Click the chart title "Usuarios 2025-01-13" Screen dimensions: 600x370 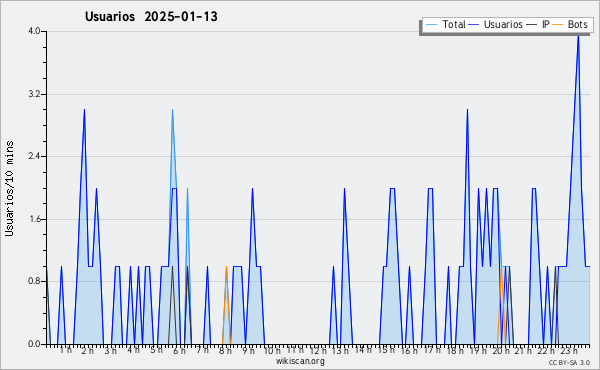coord(151,17)
